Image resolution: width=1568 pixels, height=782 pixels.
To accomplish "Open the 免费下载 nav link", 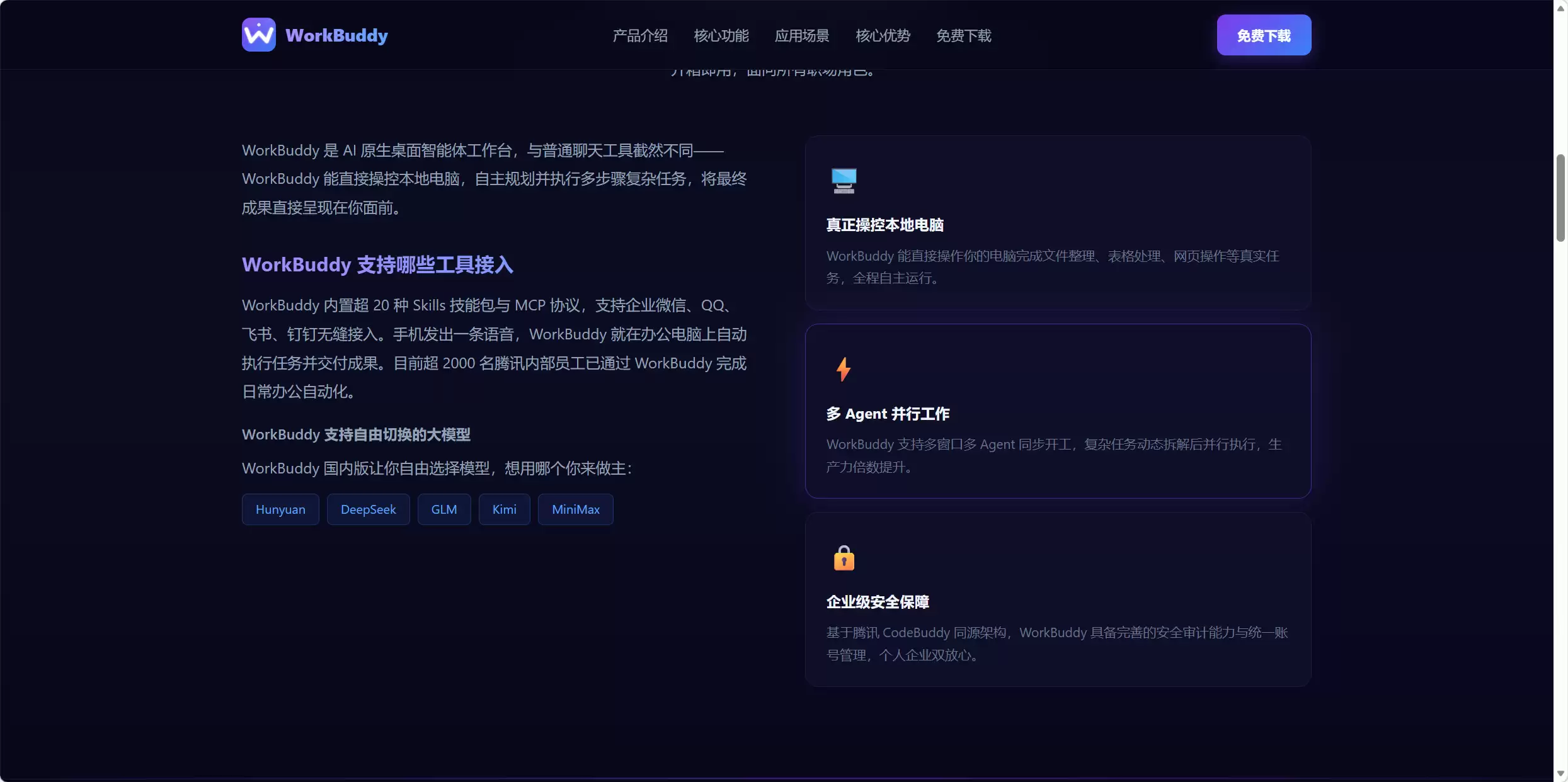I will (x=963, y=36).
